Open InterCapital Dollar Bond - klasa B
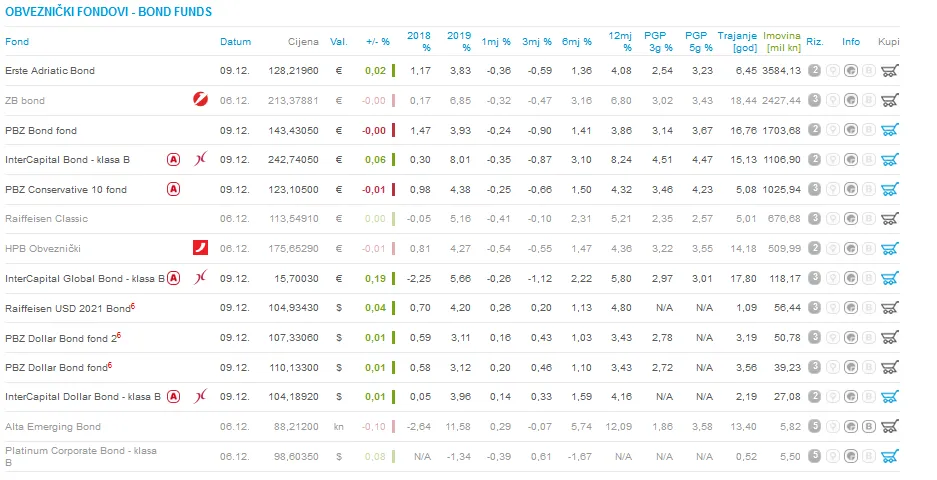Image resolution: width=937 pixels, height=480 pixels. (82, 396)
